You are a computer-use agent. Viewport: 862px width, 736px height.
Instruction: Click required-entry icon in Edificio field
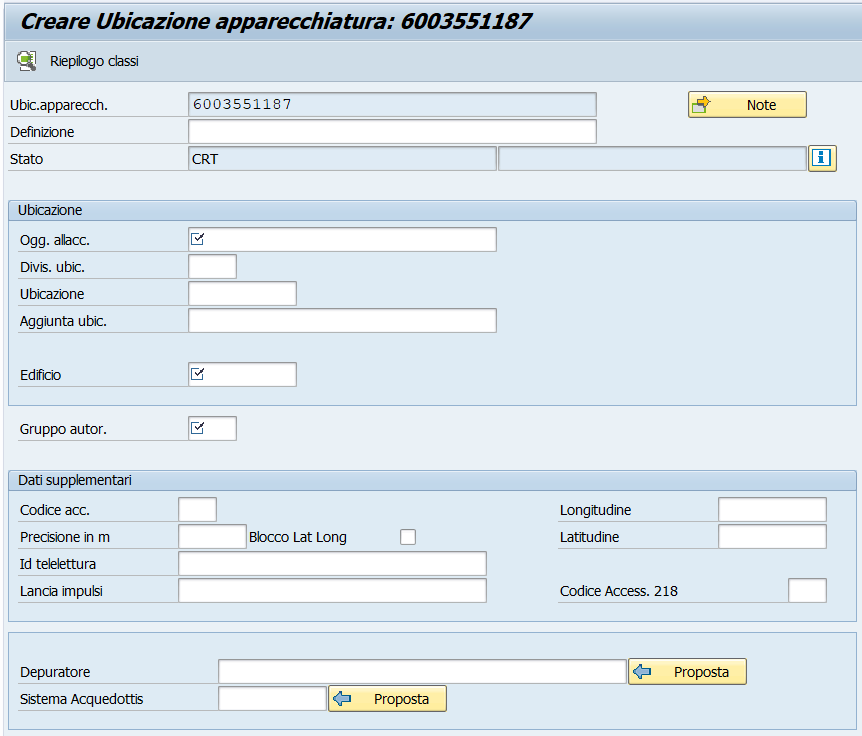tap(197, 374)
